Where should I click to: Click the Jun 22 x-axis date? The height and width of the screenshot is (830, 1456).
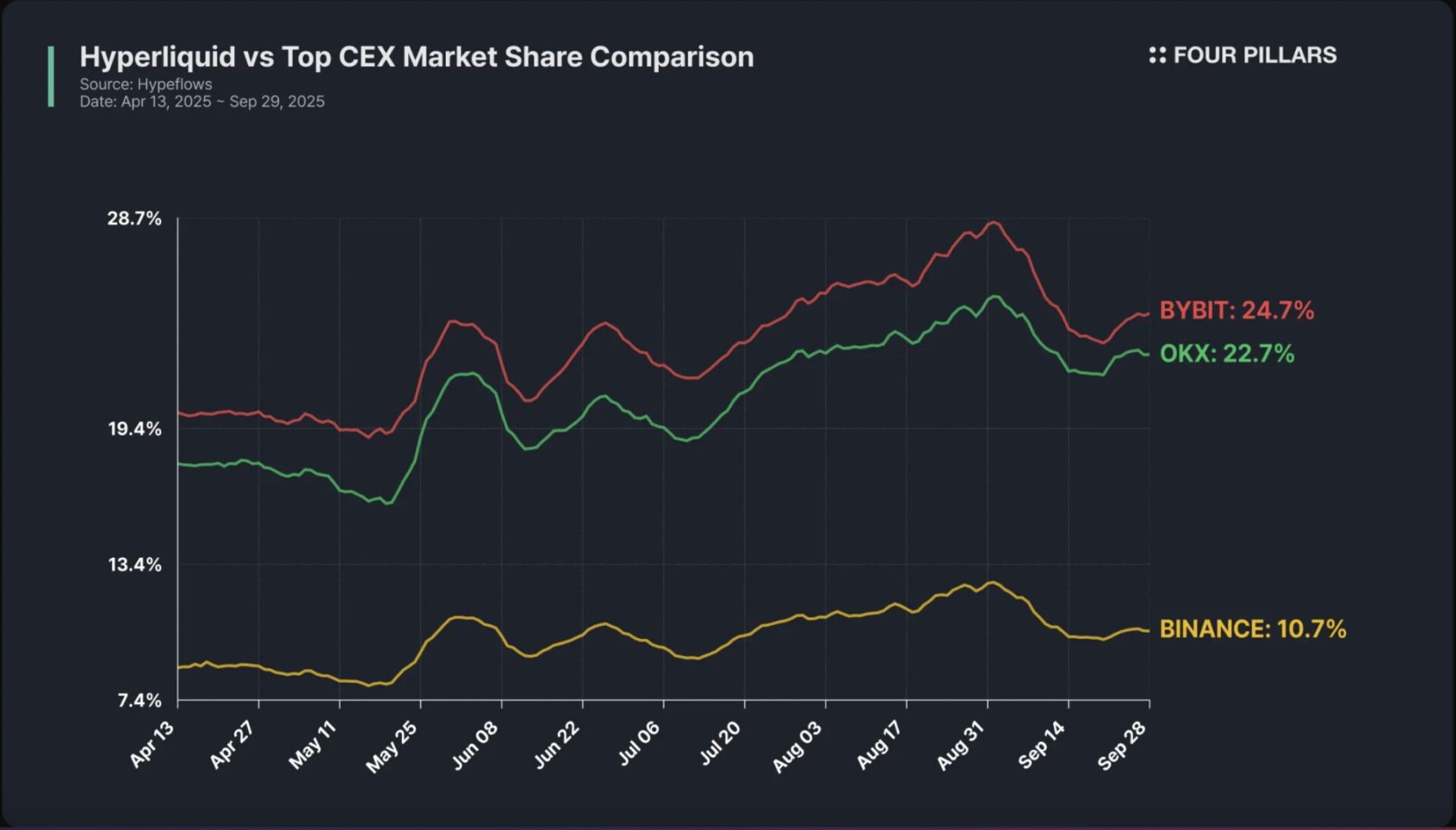pos(557,744)
